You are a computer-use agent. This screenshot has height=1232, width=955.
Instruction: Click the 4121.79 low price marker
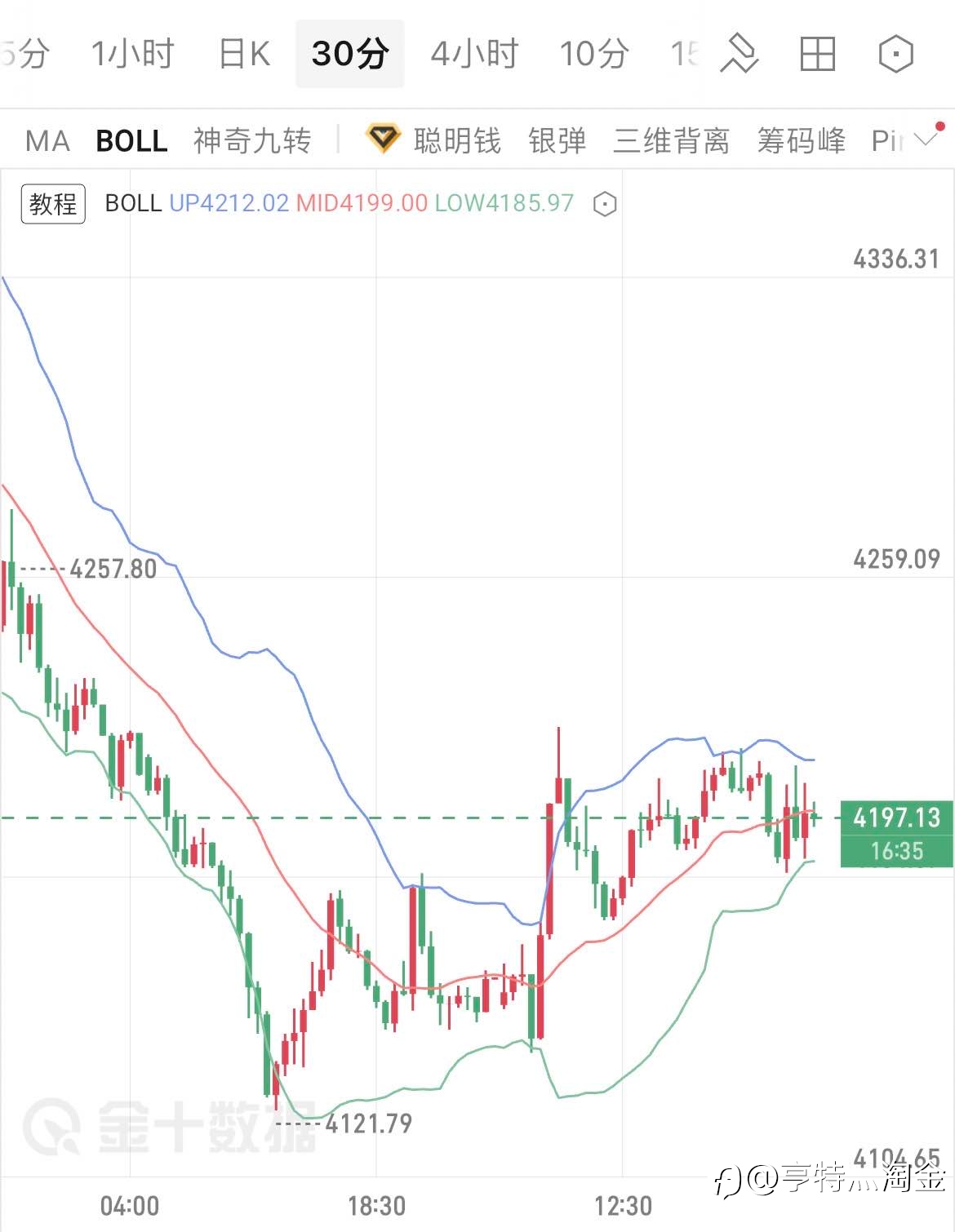pos(368,1123)
